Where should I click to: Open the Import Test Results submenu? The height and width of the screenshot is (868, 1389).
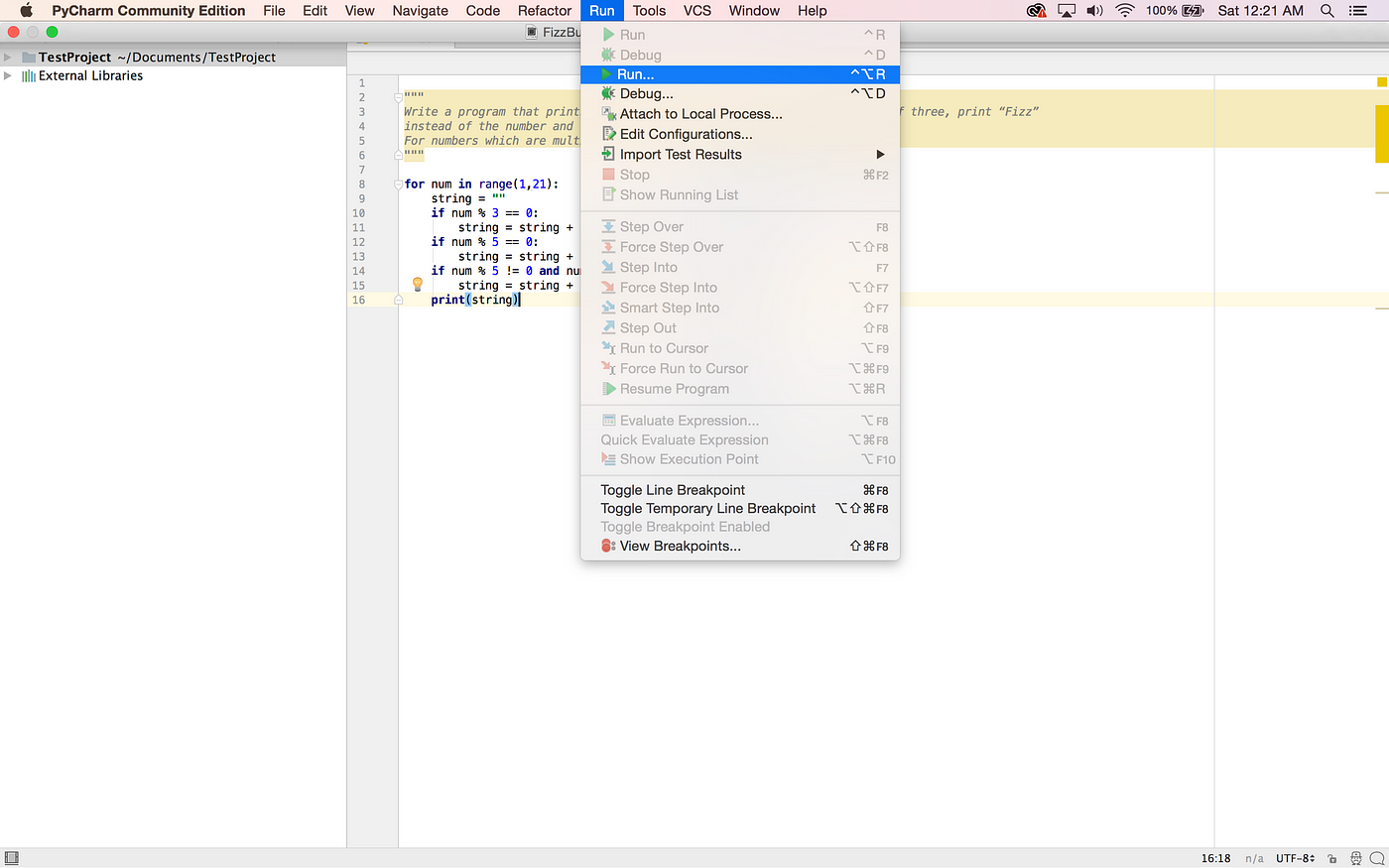coord(740,154)
